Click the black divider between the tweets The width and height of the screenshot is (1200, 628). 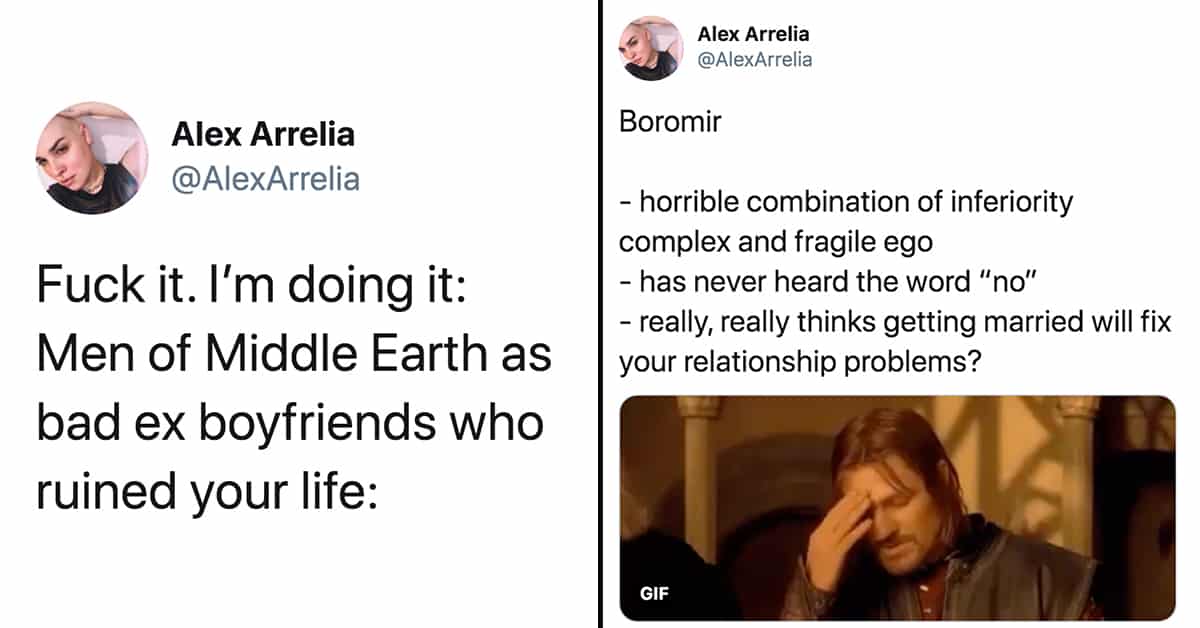(598, 314)
